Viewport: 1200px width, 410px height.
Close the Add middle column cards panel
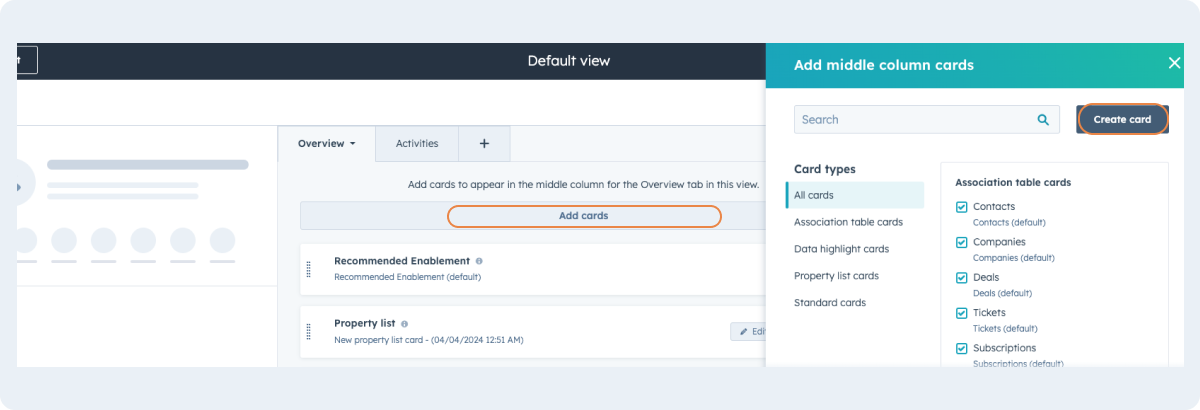1174,63
